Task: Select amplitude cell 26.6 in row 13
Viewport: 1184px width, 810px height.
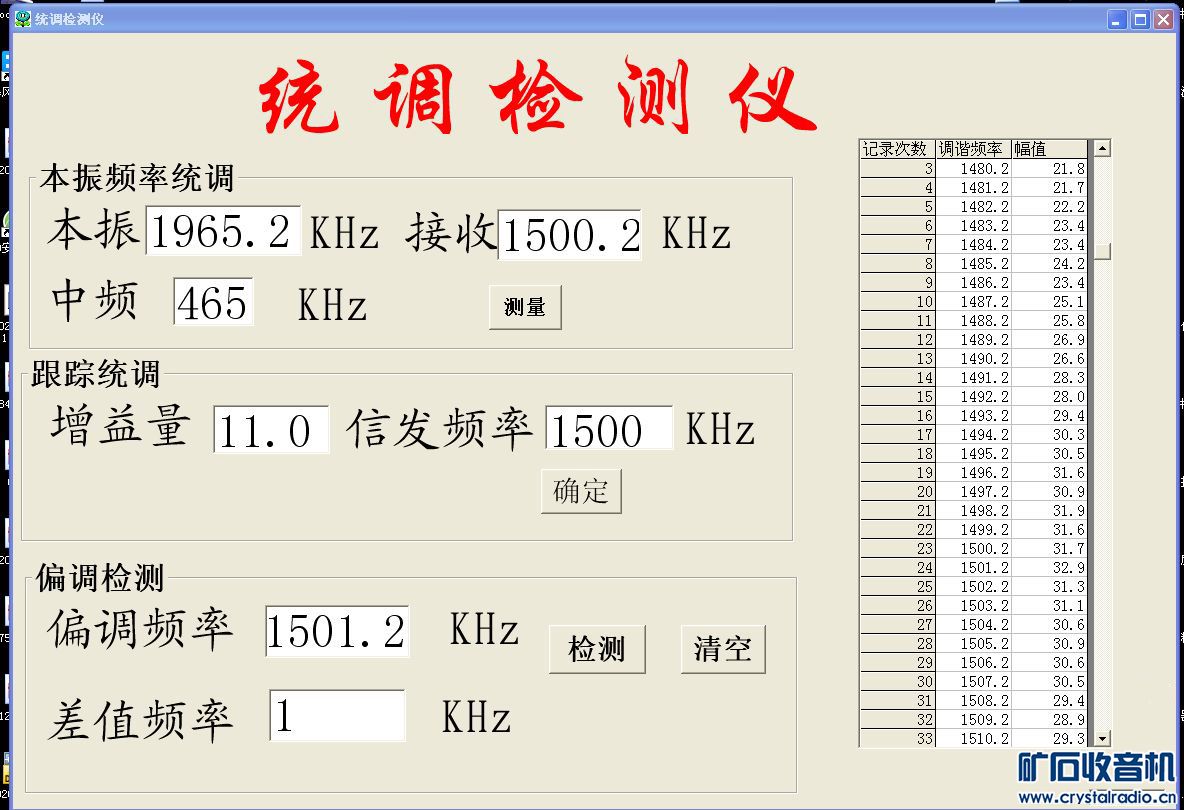Action: (x=1049, y=359)
